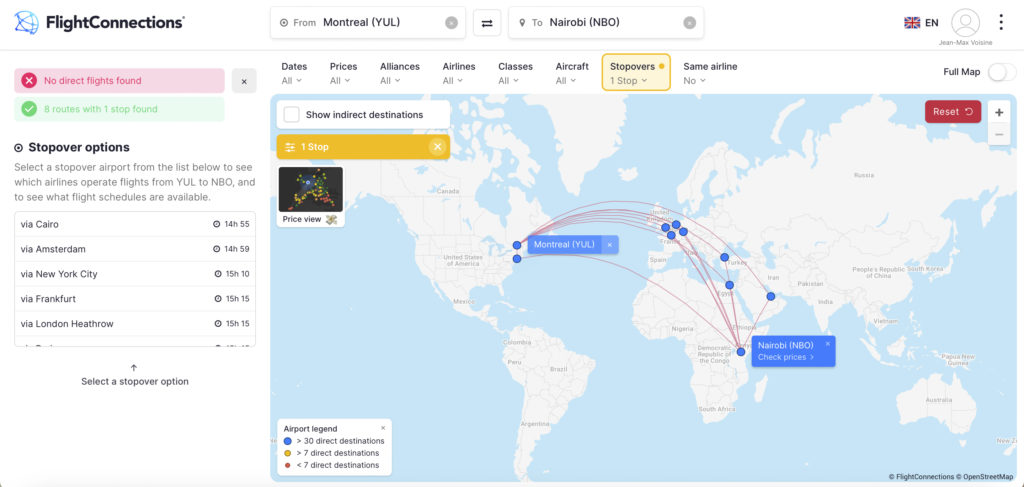
Task: Close the Airport legend panel
Action: [382, 428]
